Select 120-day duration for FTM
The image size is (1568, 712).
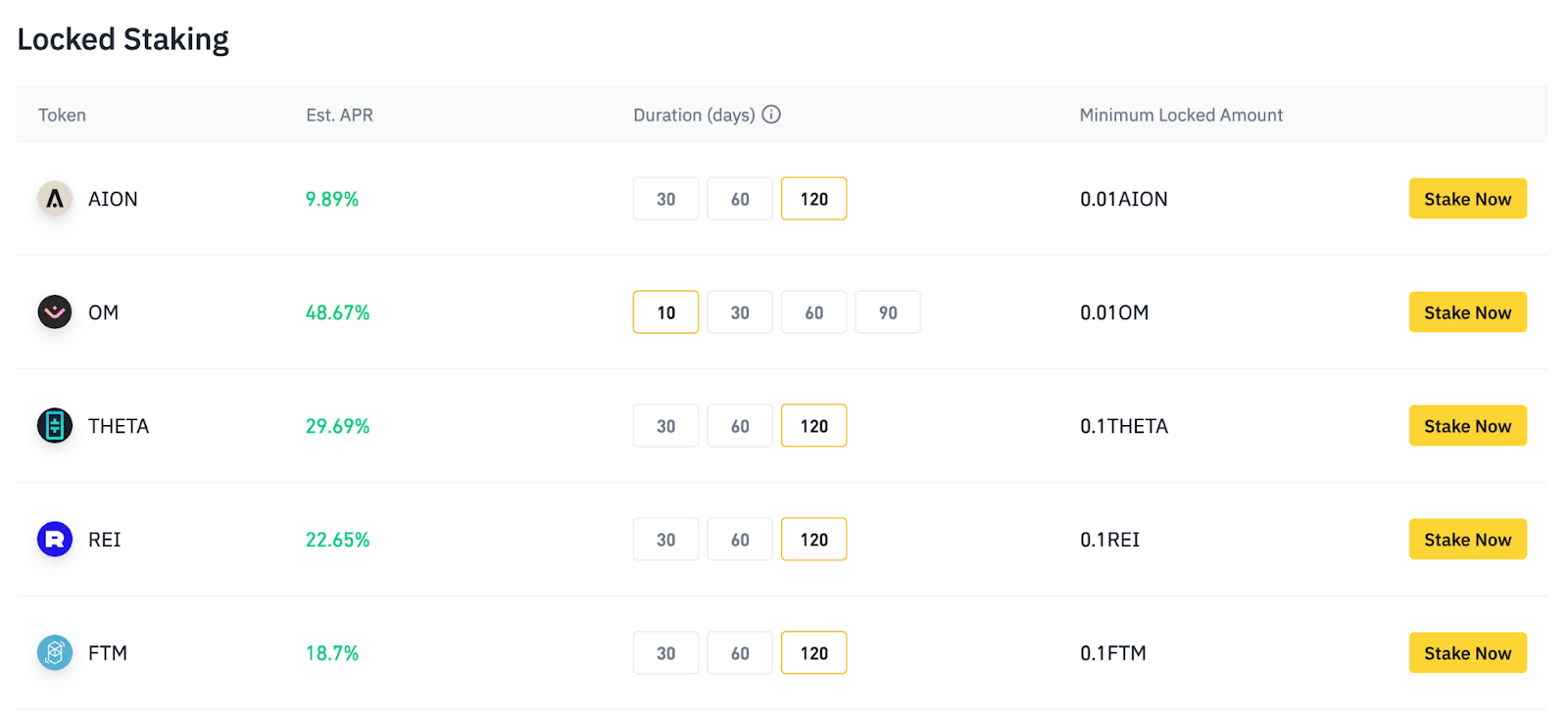click(813, 653)
